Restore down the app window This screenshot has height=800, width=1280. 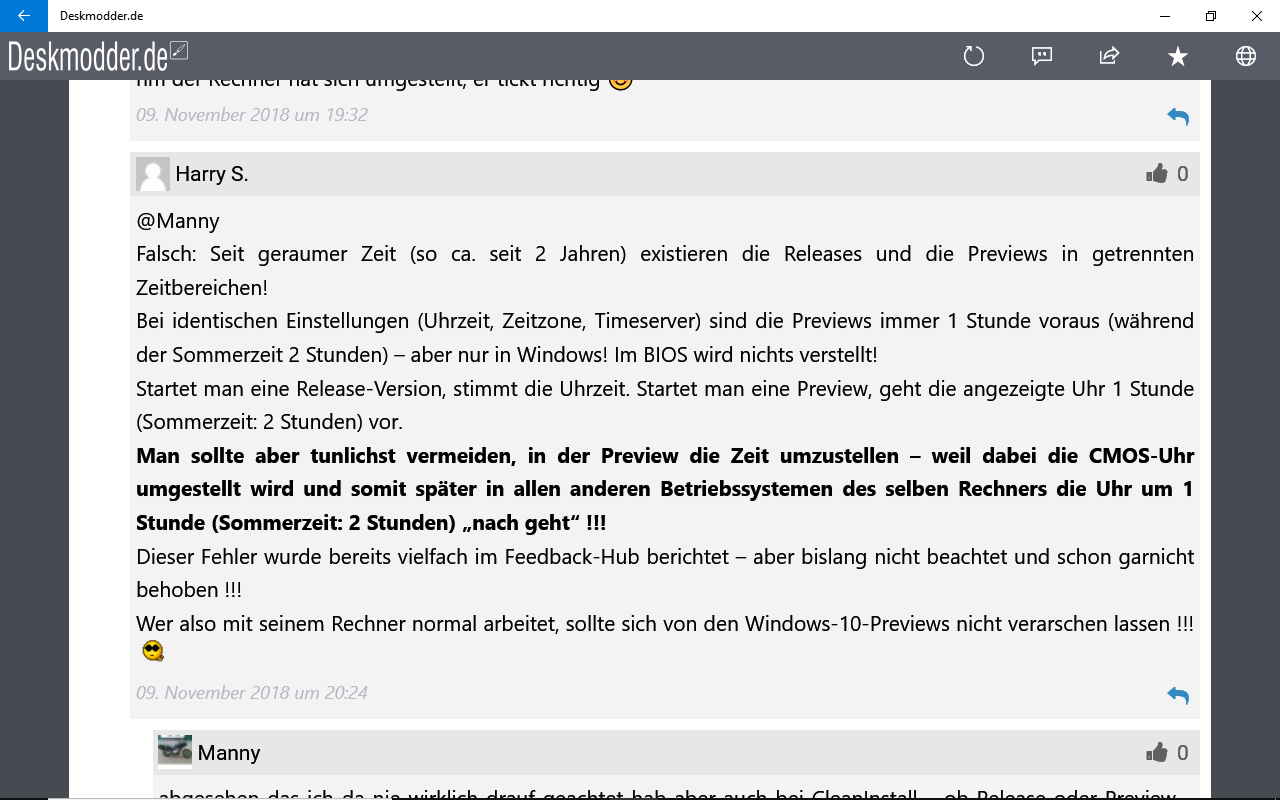(1211, 16)
